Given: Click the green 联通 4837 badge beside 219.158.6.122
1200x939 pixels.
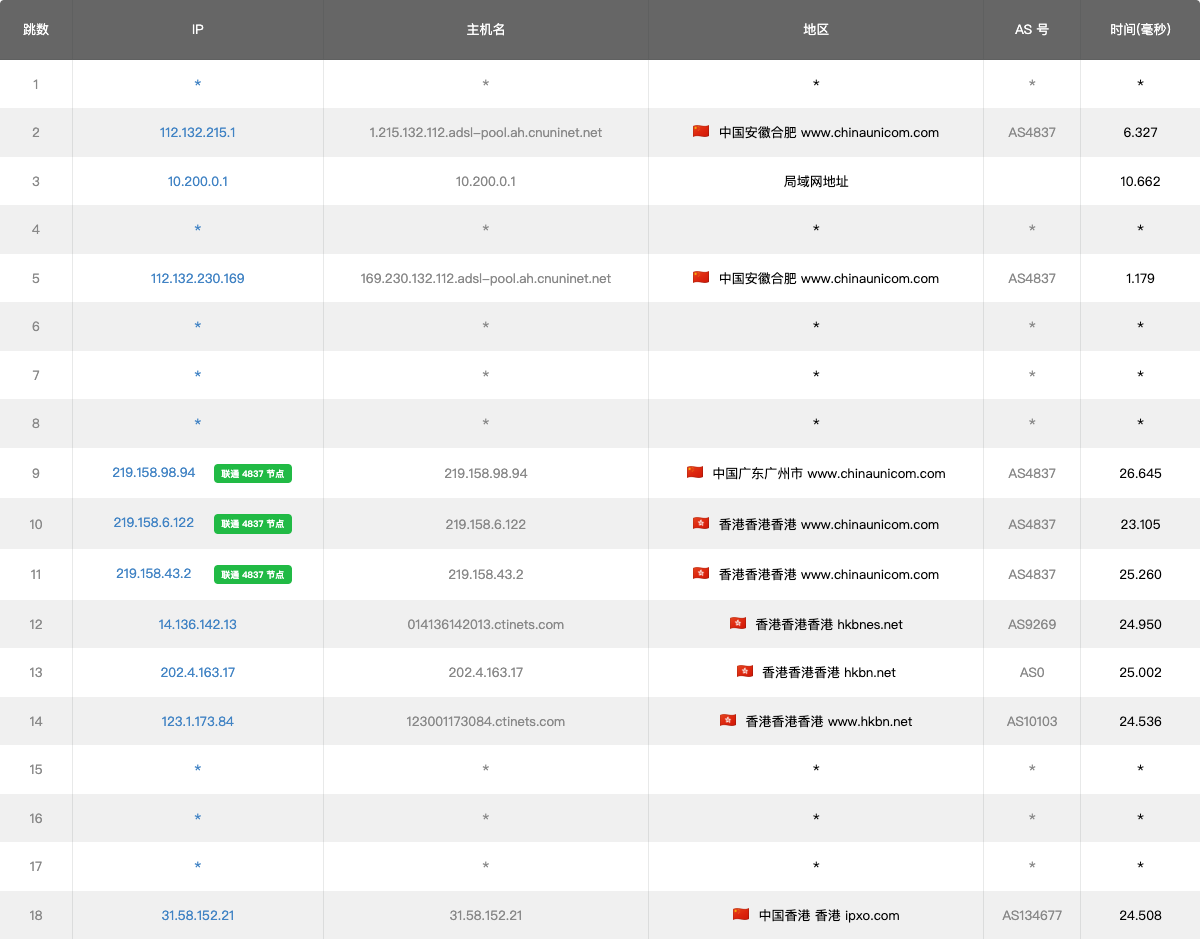Looking at the screenshot, I should pyautogui.click(x=253, y=524).
